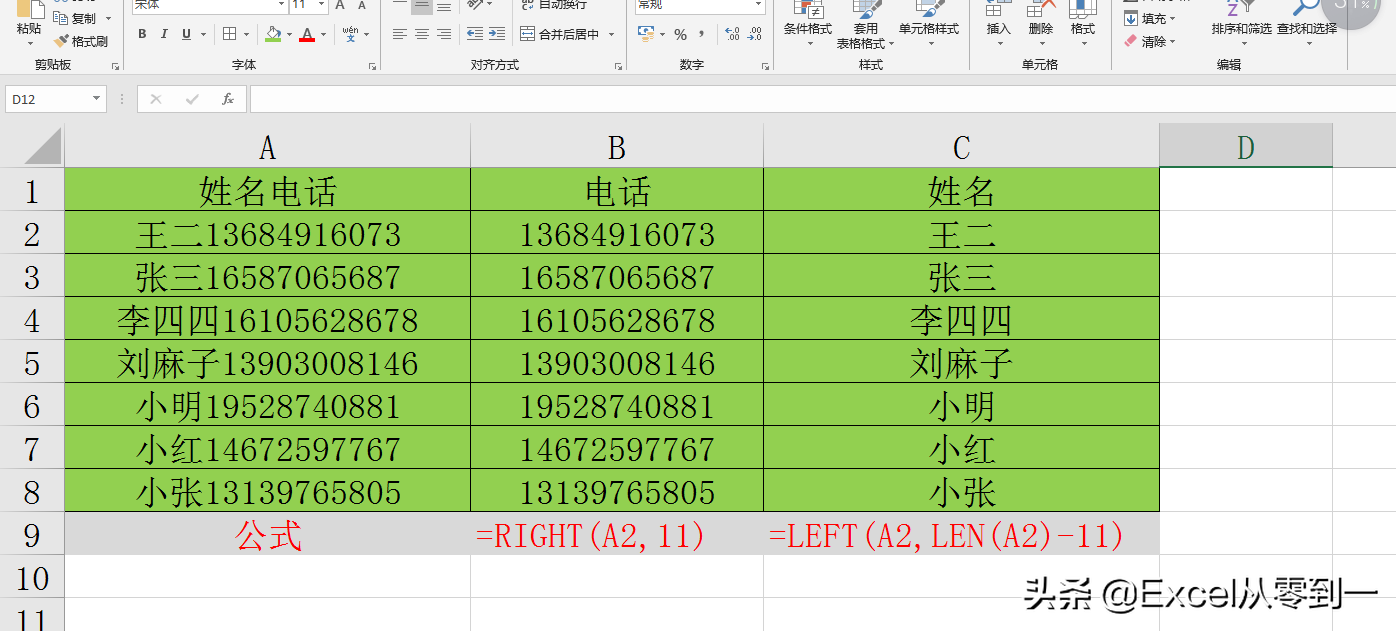Click the 合并后居中 merge and center button

coord(560,34)
